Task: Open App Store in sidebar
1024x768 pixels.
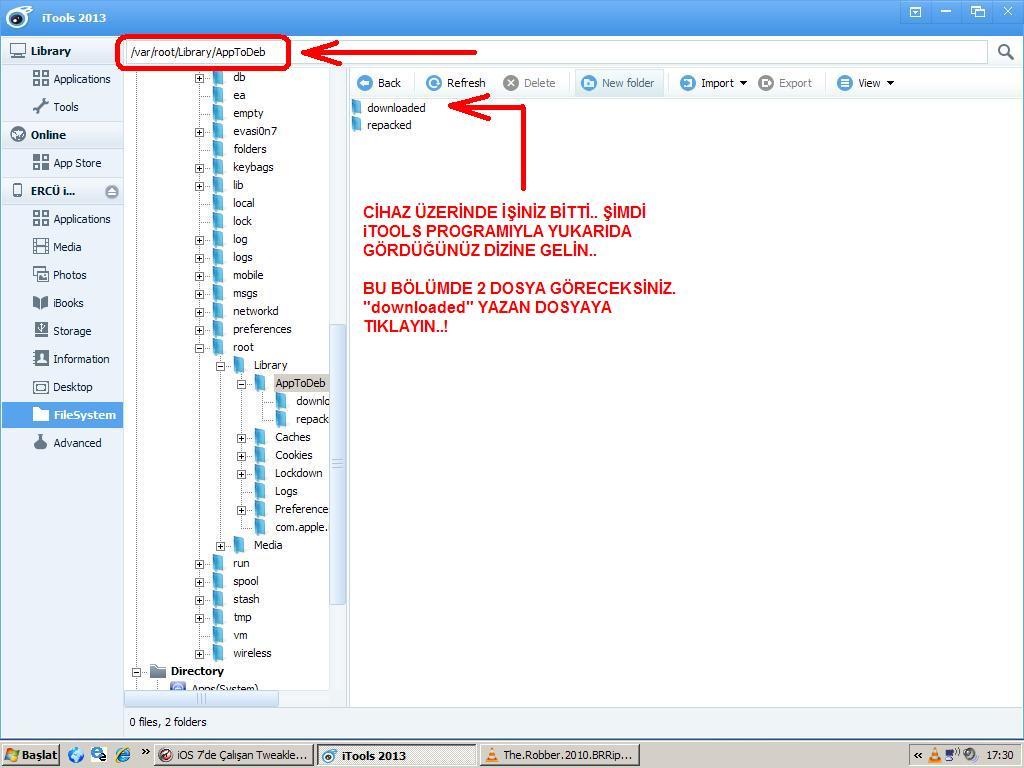Action: click(67, 163)
